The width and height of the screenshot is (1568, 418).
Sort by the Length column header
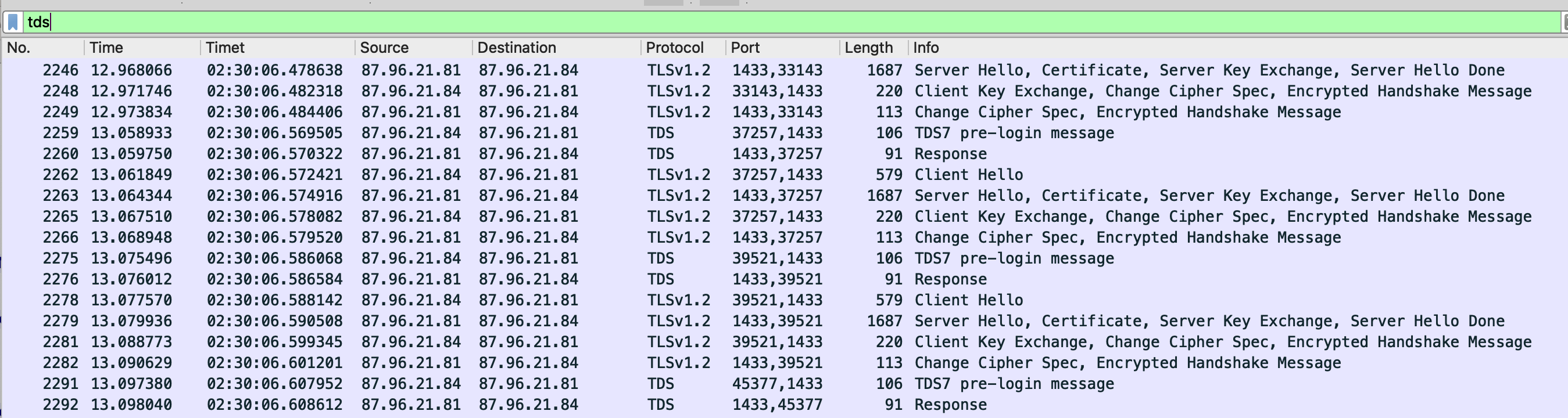874,48
